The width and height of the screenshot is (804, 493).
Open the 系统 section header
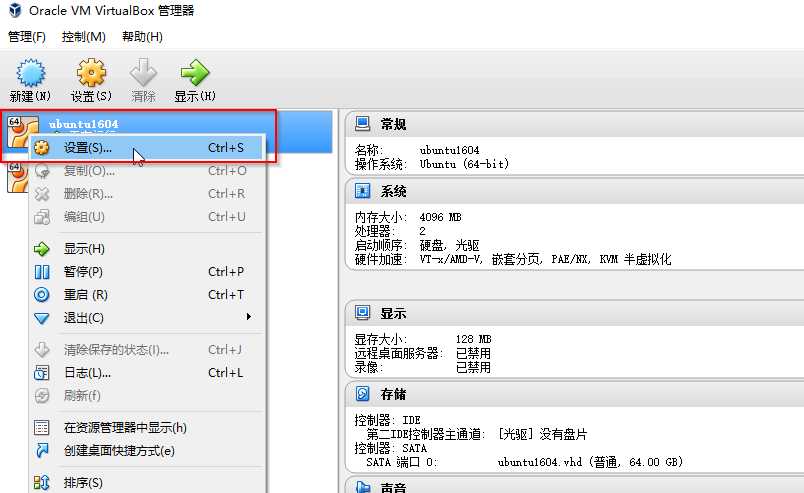[574, 191]
